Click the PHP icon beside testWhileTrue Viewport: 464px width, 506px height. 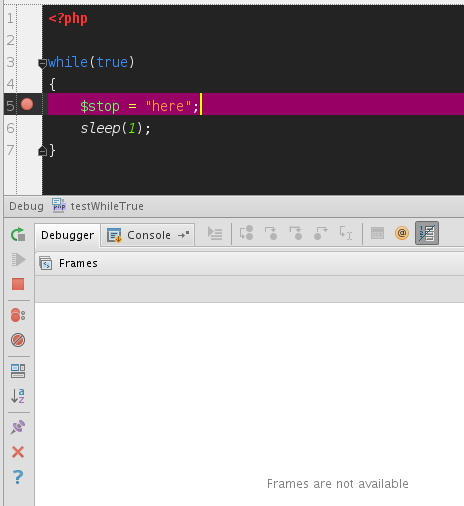pos(59,205)
